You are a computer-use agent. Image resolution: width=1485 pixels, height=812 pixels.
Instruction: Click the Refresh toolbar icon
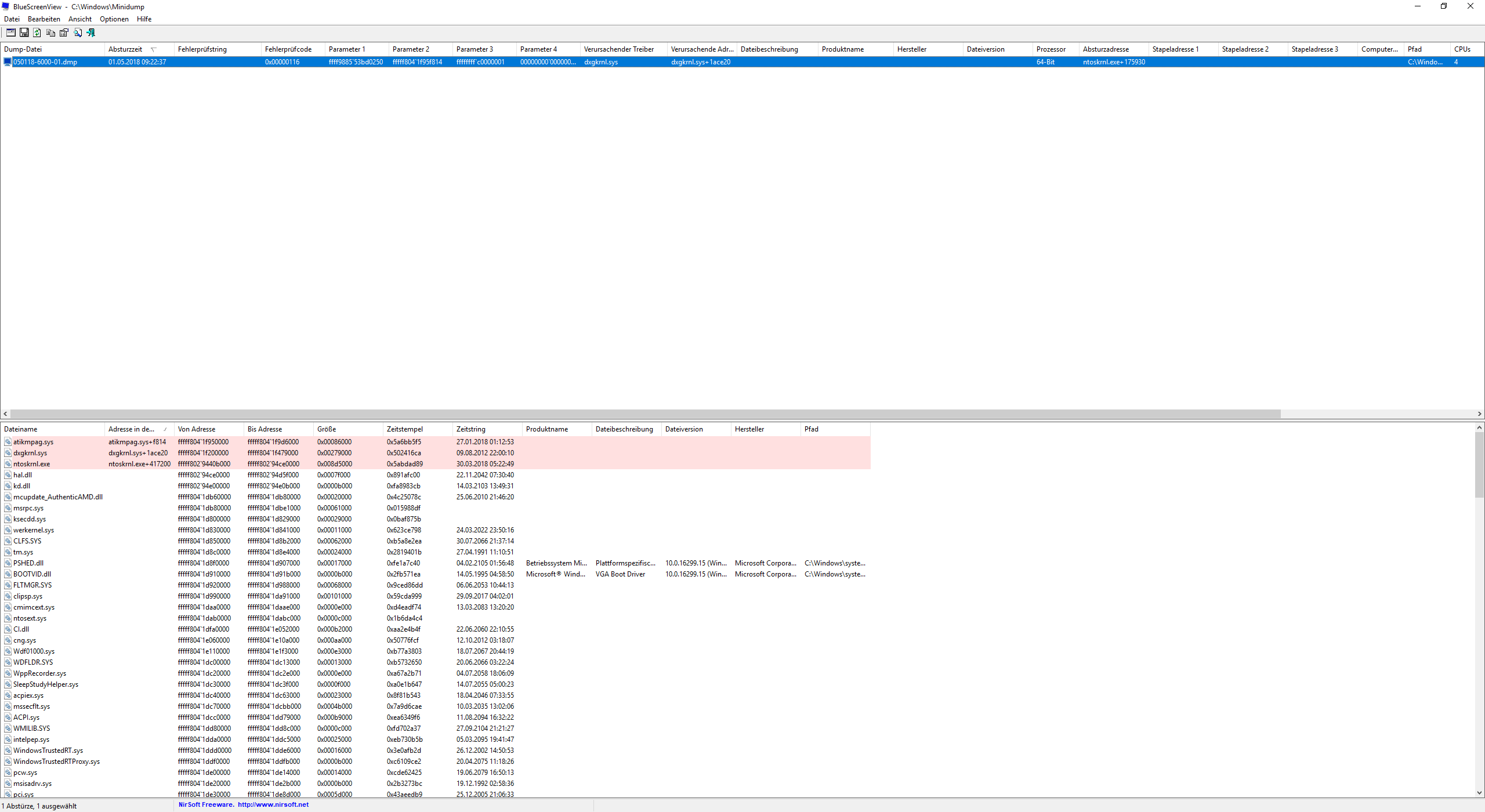coord(37,32)
